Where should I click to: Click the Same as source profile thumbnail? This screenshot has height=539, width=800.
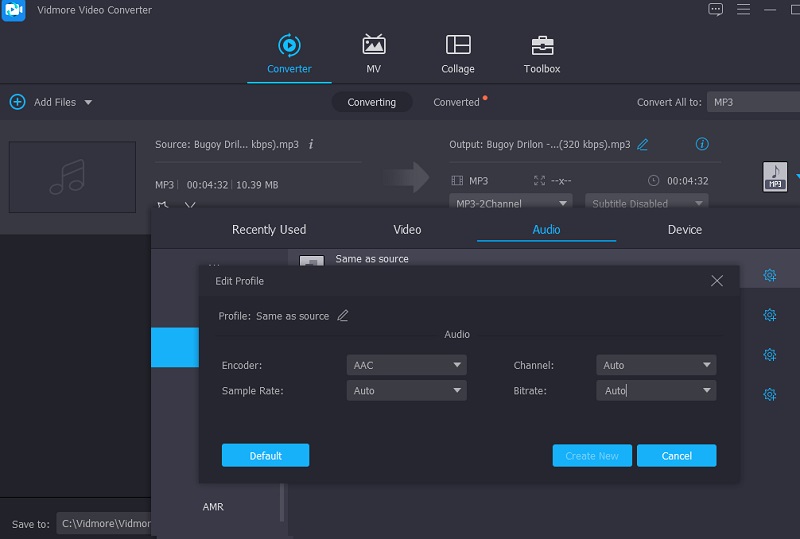click(312, 260)
